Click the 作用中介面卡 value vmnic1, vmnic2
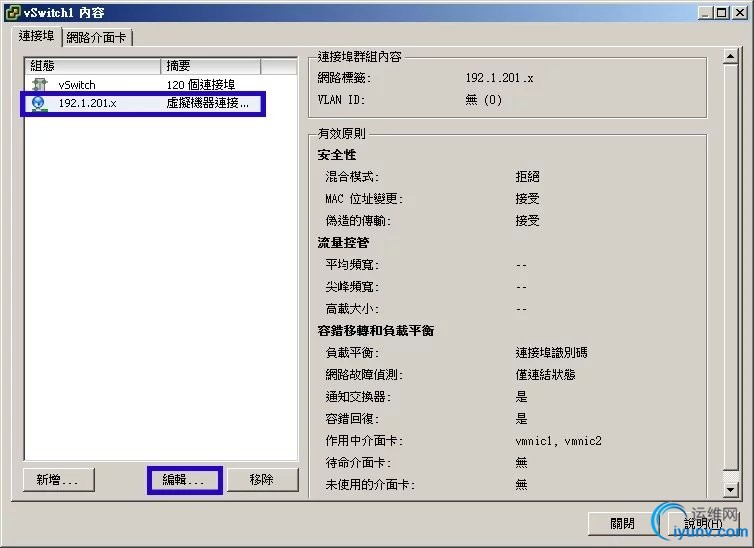754x548 pixels. click(558, 441)
